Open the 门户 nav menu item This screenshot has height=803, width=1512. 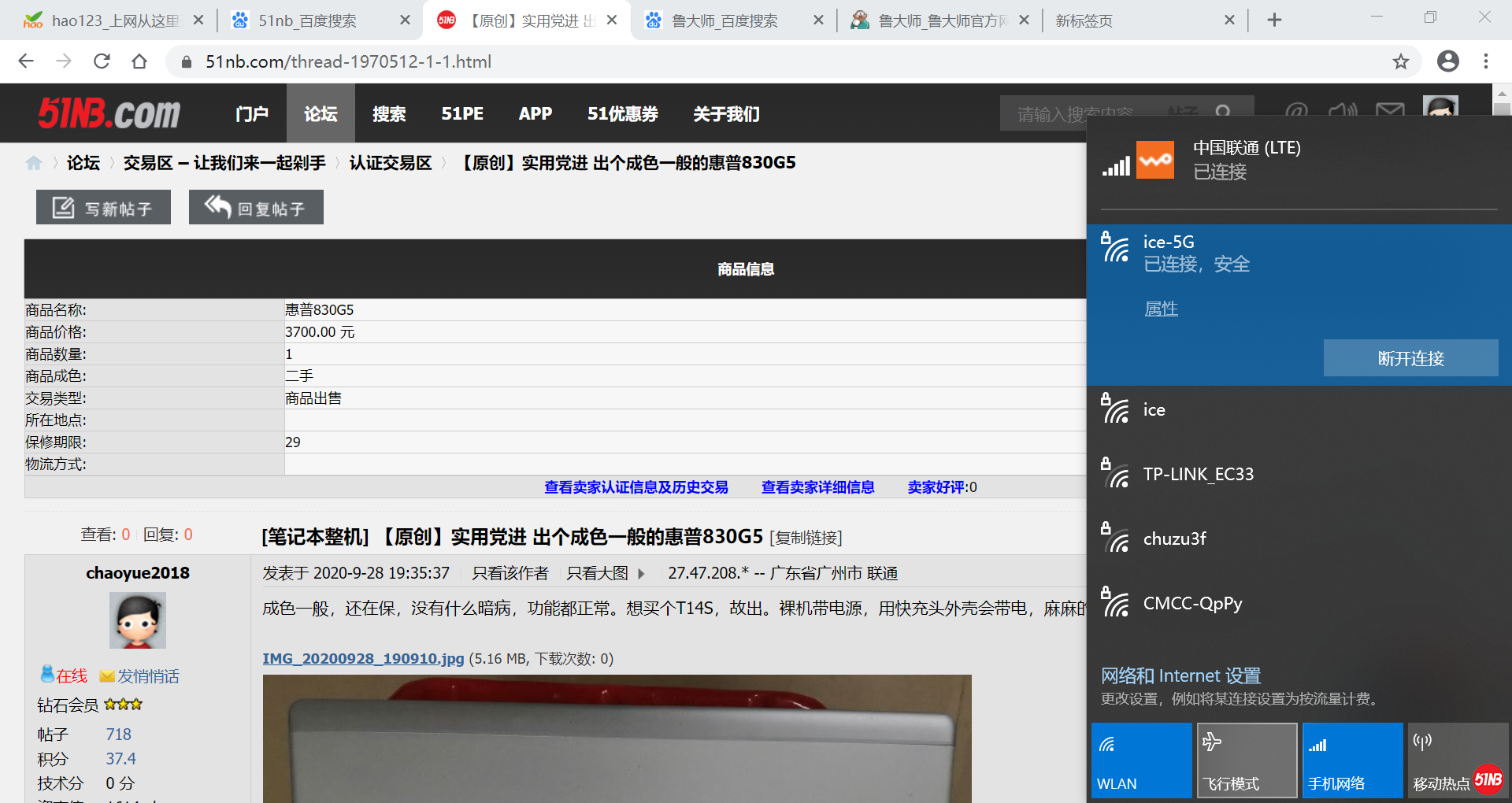(252, 113)
